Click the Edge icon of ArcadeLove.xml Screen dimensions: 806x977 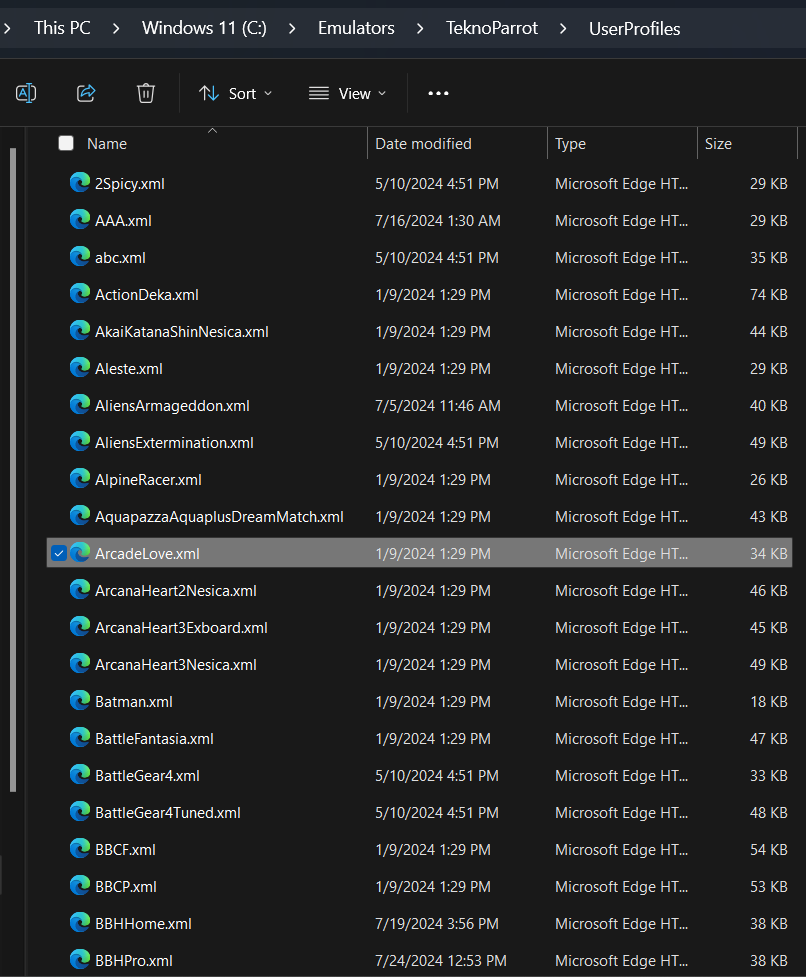pyautogui.click(x=80, y=552)
